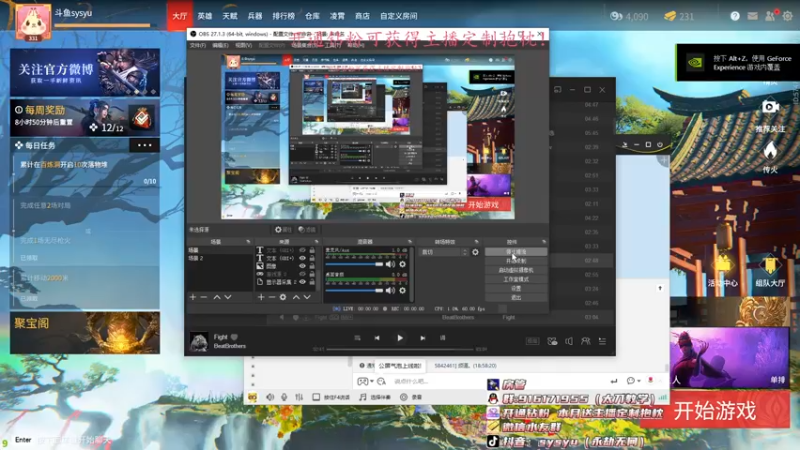Move selected scene up

click(x=217, y=297)
